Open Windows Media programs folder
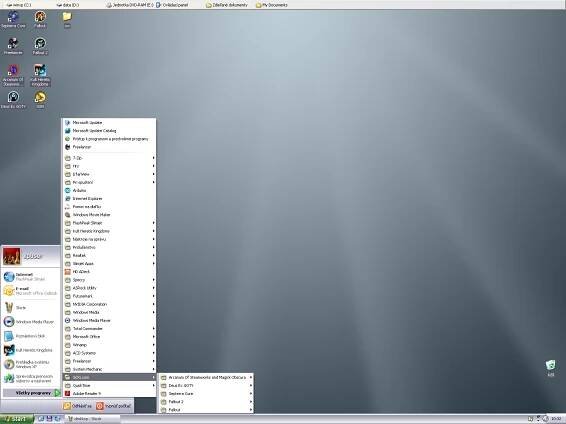566x424 pixels. [110, 312]
